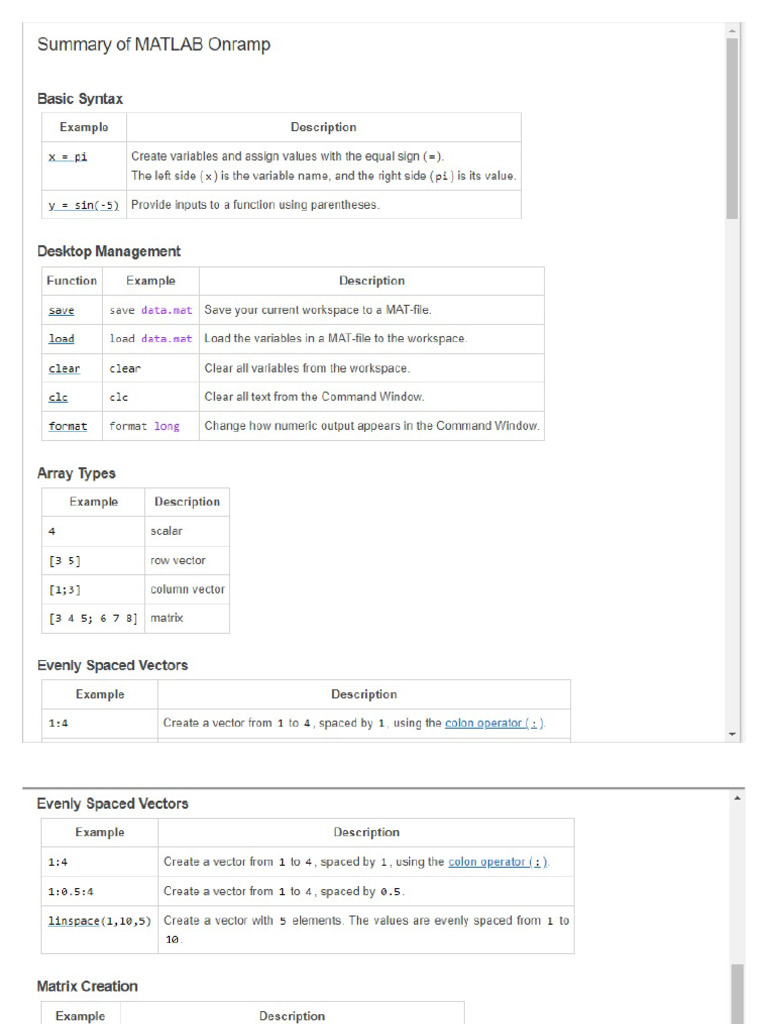Open the 'y = sin(-5)' example link
Viewport: 768px width, 1024px height.
84,205
